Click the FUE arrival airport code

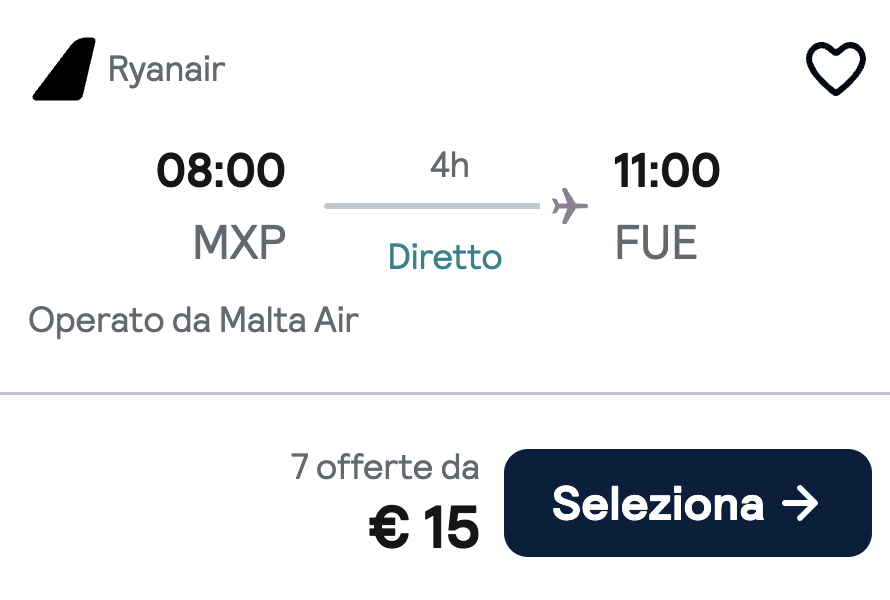(x=656, y=243)
